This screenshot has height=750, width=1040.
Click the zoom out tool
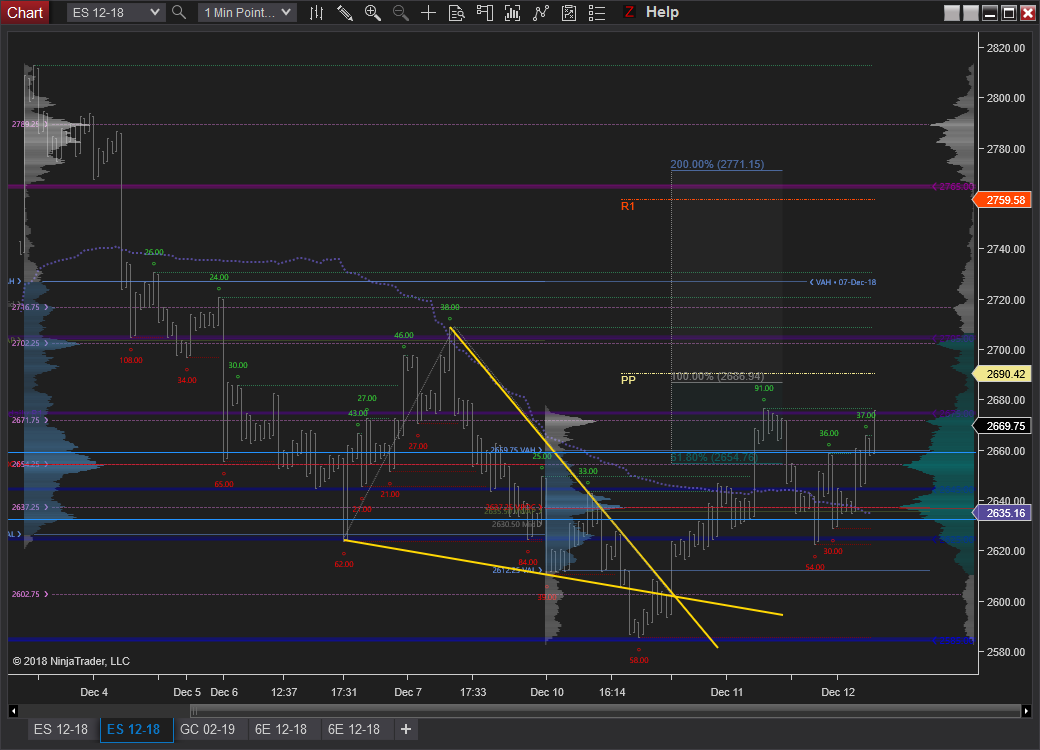tap(401, 13)
